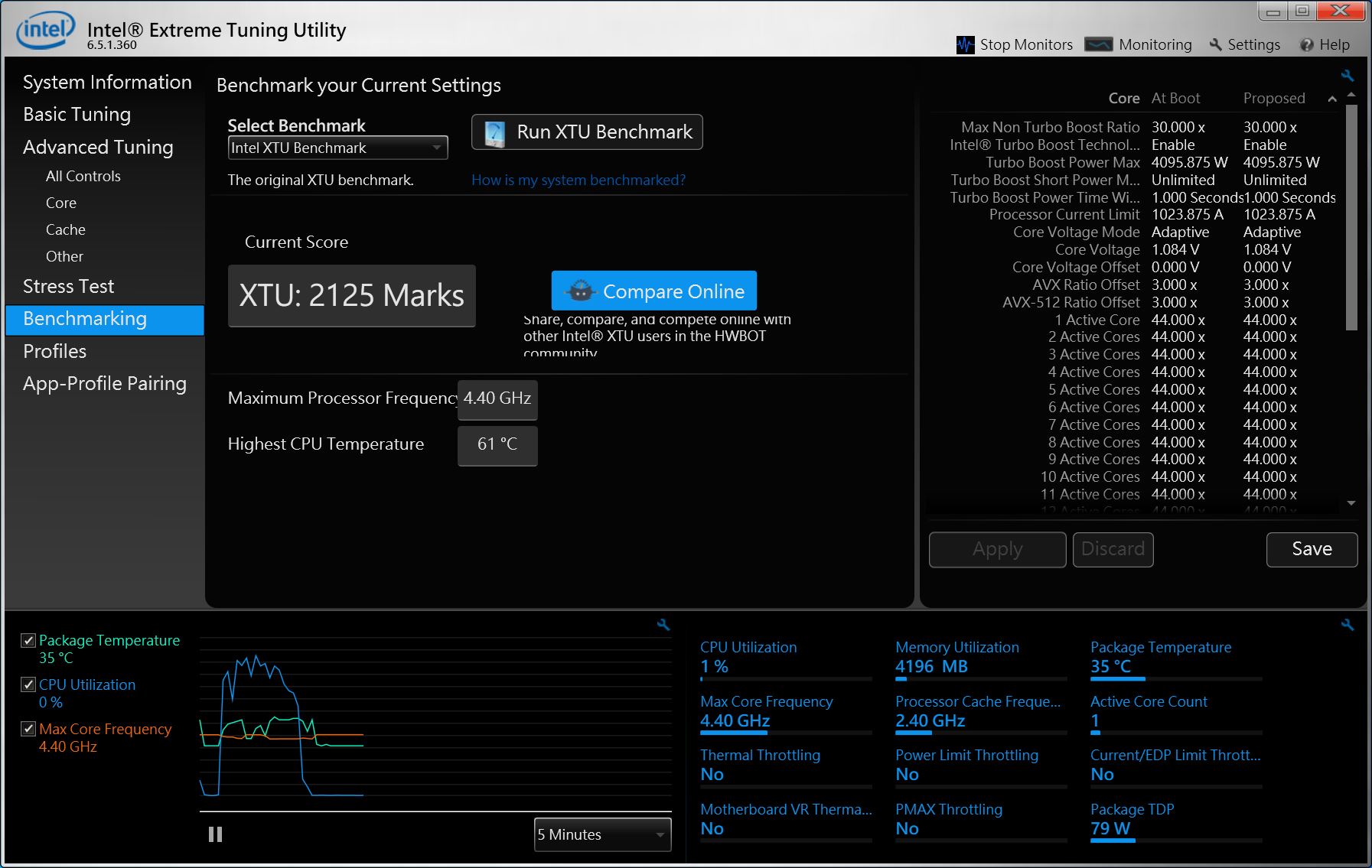Click Settings label in header
Screen dimensions: 1372x868
click(x=1253, y=44)
